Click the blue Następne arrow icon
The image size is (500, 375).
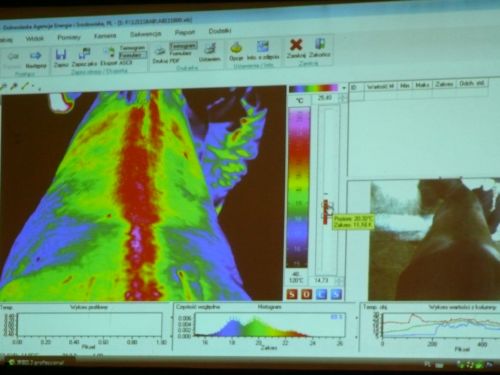point(36,55)
